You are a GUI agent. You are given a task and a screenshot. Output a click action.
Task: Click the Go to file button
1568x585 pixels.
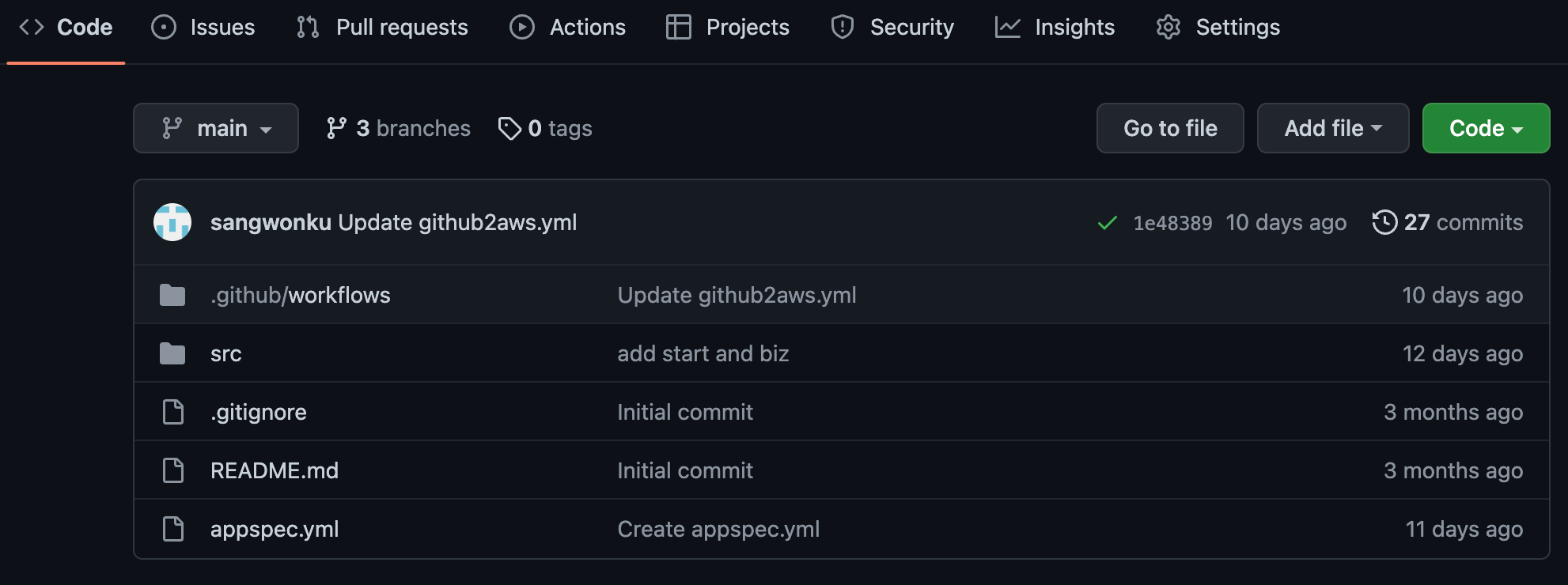pyautogui.click(x=1170, y=127)
